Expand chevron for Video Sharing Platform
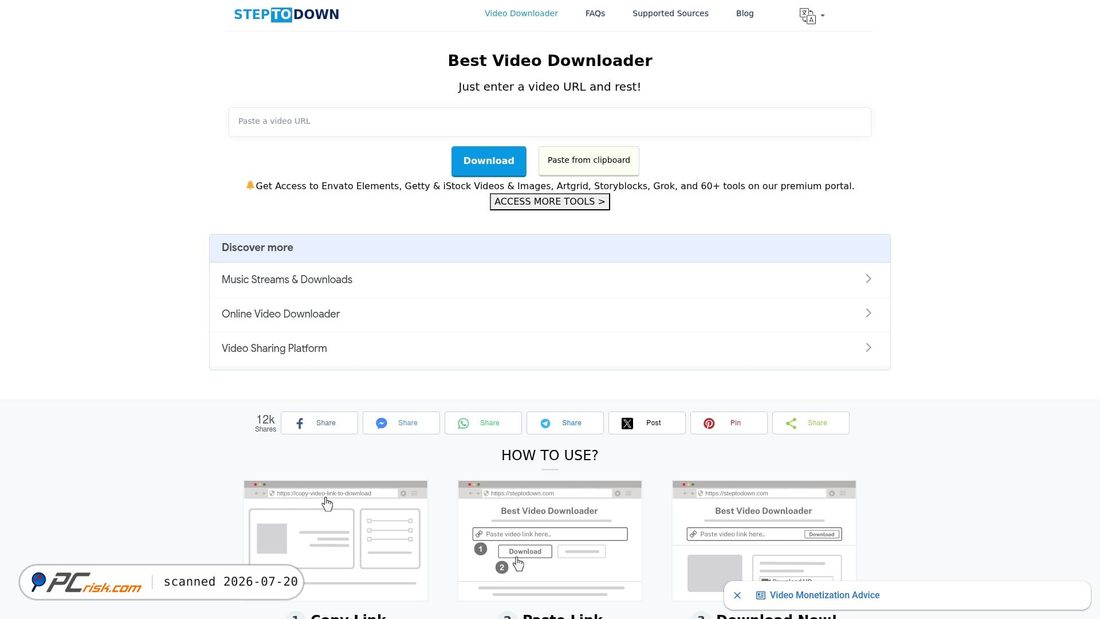Image resolution: width=1100 pixels, height=619 pixels. click(x=868, y=347)
